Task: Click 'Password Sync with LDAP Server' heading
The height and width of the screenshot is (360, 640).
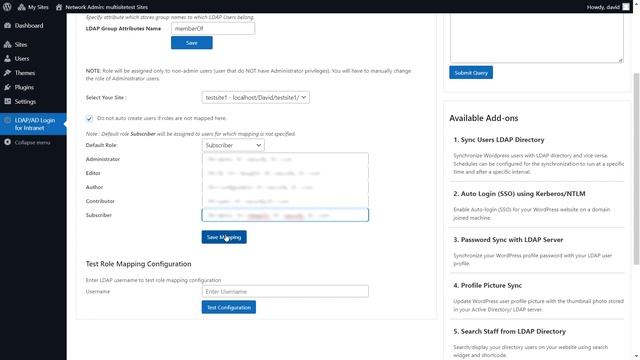Action: pos(508,240)
